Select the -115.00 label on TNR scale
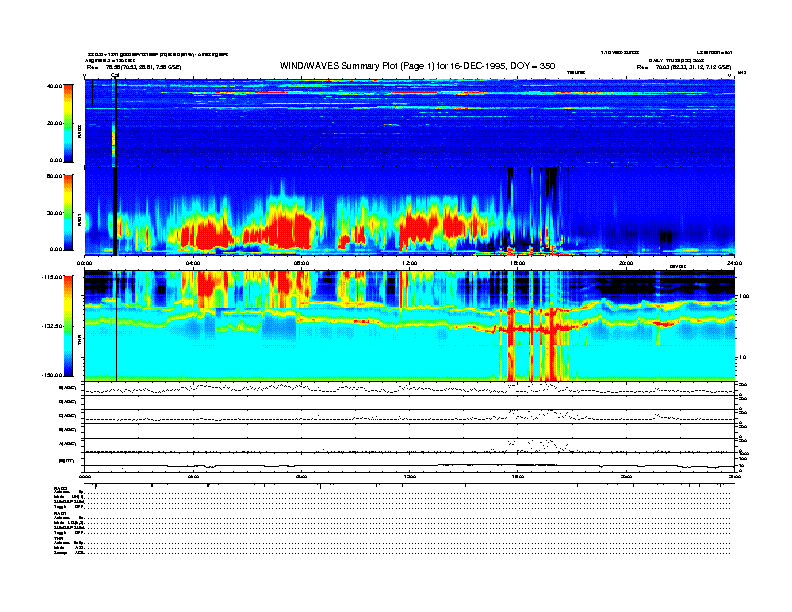This screenshot has height=612, width=792. point(52,277)
